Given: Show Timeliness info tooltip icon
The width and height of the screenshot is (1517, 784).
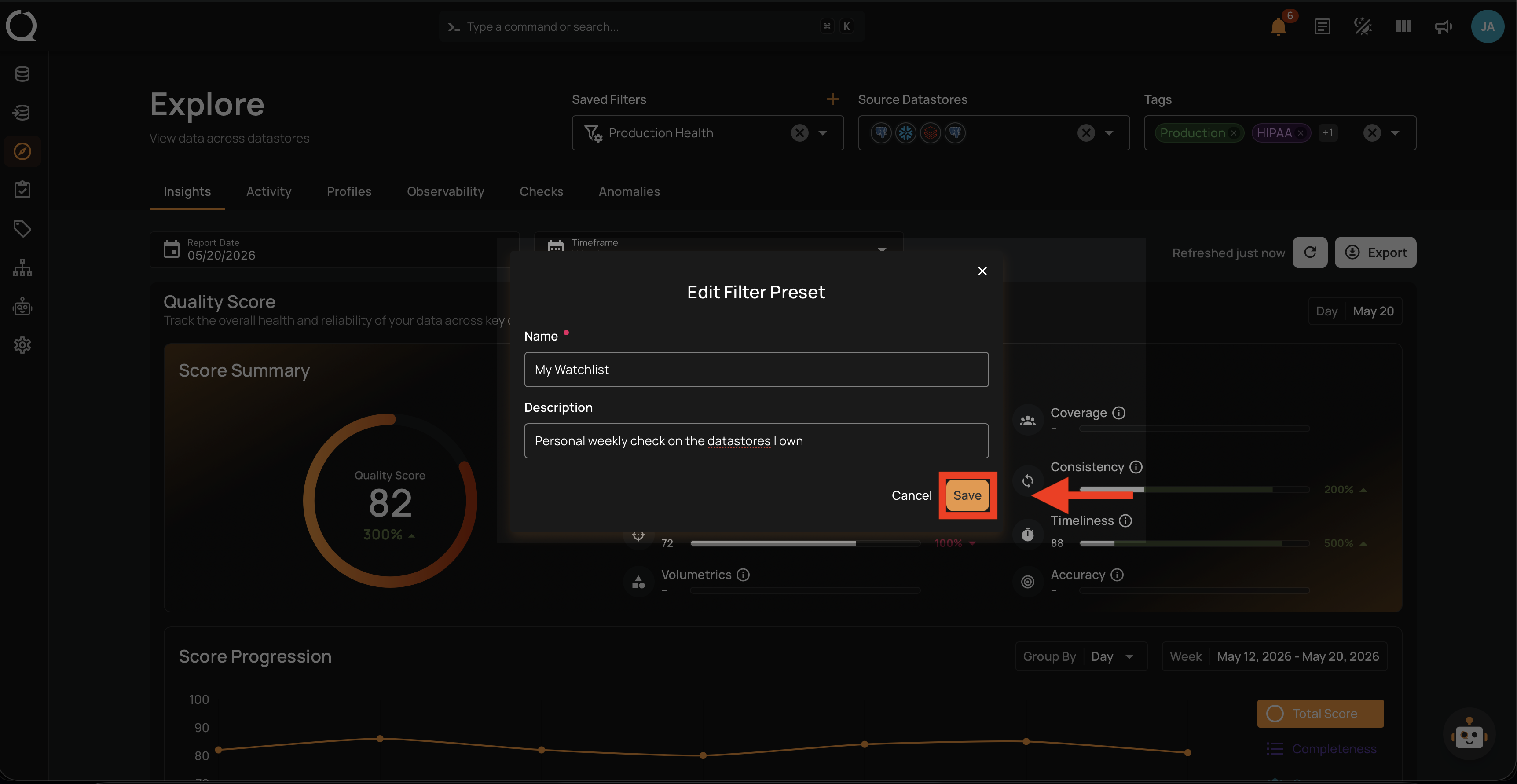Looking at the screenshot, I should [x=1125, y=521].
